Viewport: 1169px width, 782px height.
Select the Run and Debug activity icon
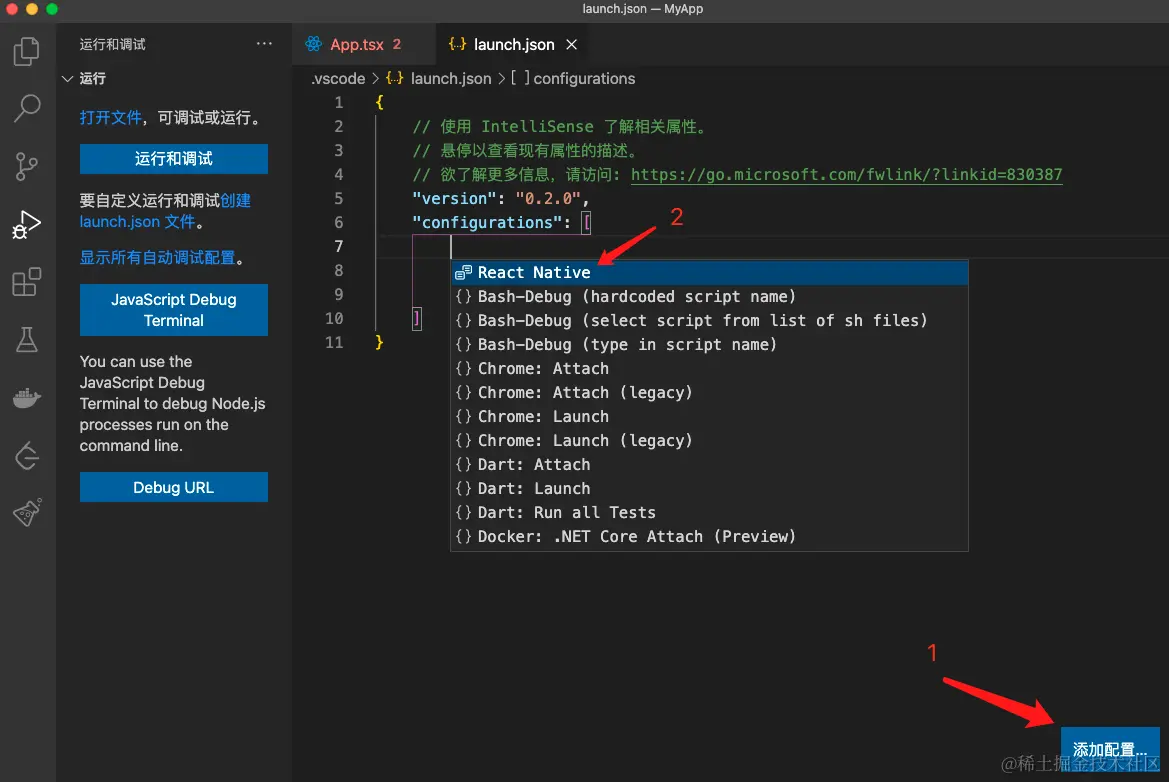(x=27, y=224)
